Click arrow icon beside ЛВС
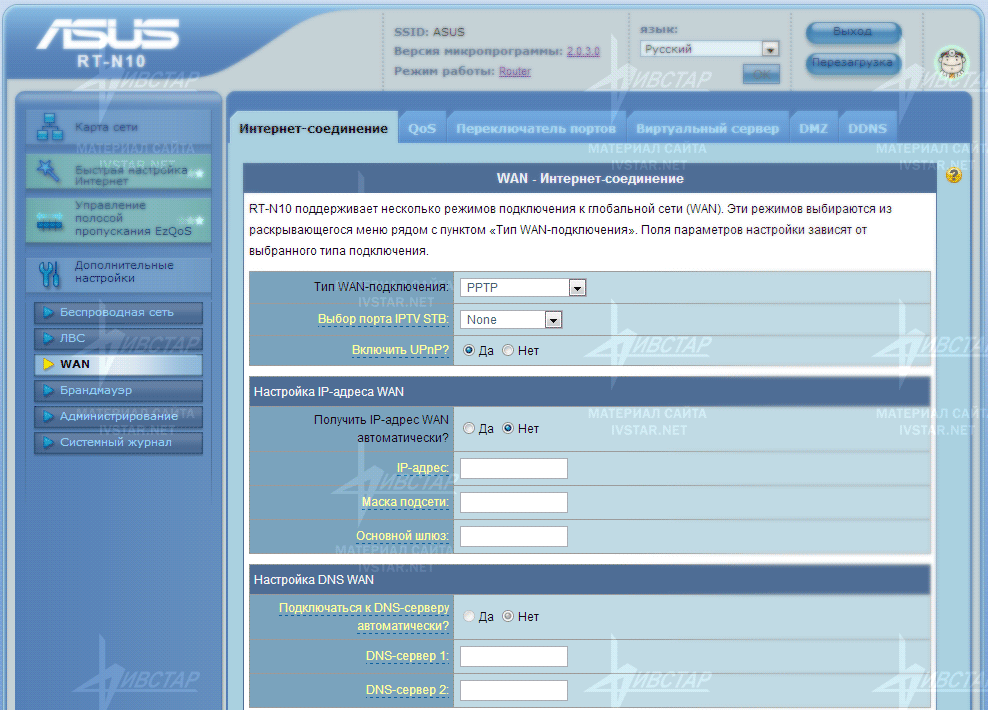 point(47,338)
